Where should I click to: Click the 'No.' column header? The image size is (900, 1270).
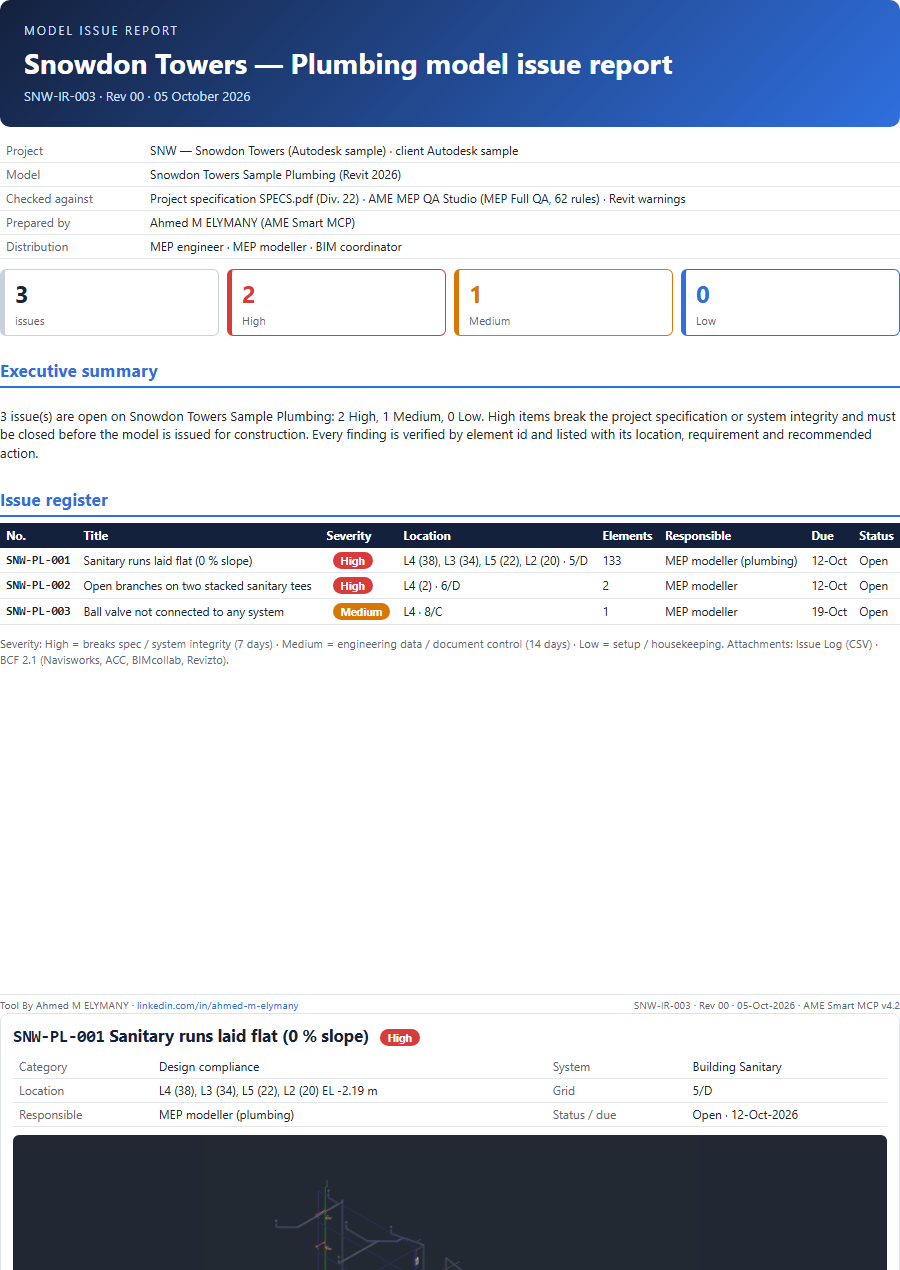pos(16,536)
